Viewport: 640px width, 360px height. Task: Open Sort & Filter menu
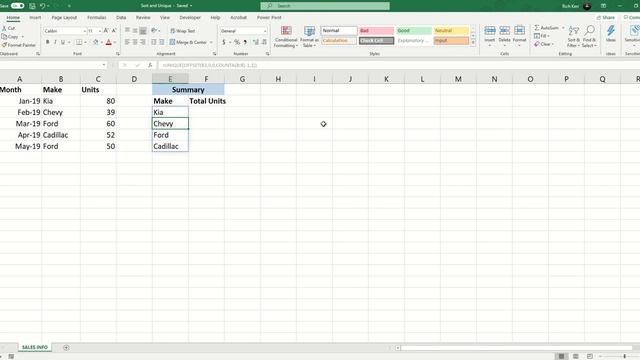[x=573, y=37]
